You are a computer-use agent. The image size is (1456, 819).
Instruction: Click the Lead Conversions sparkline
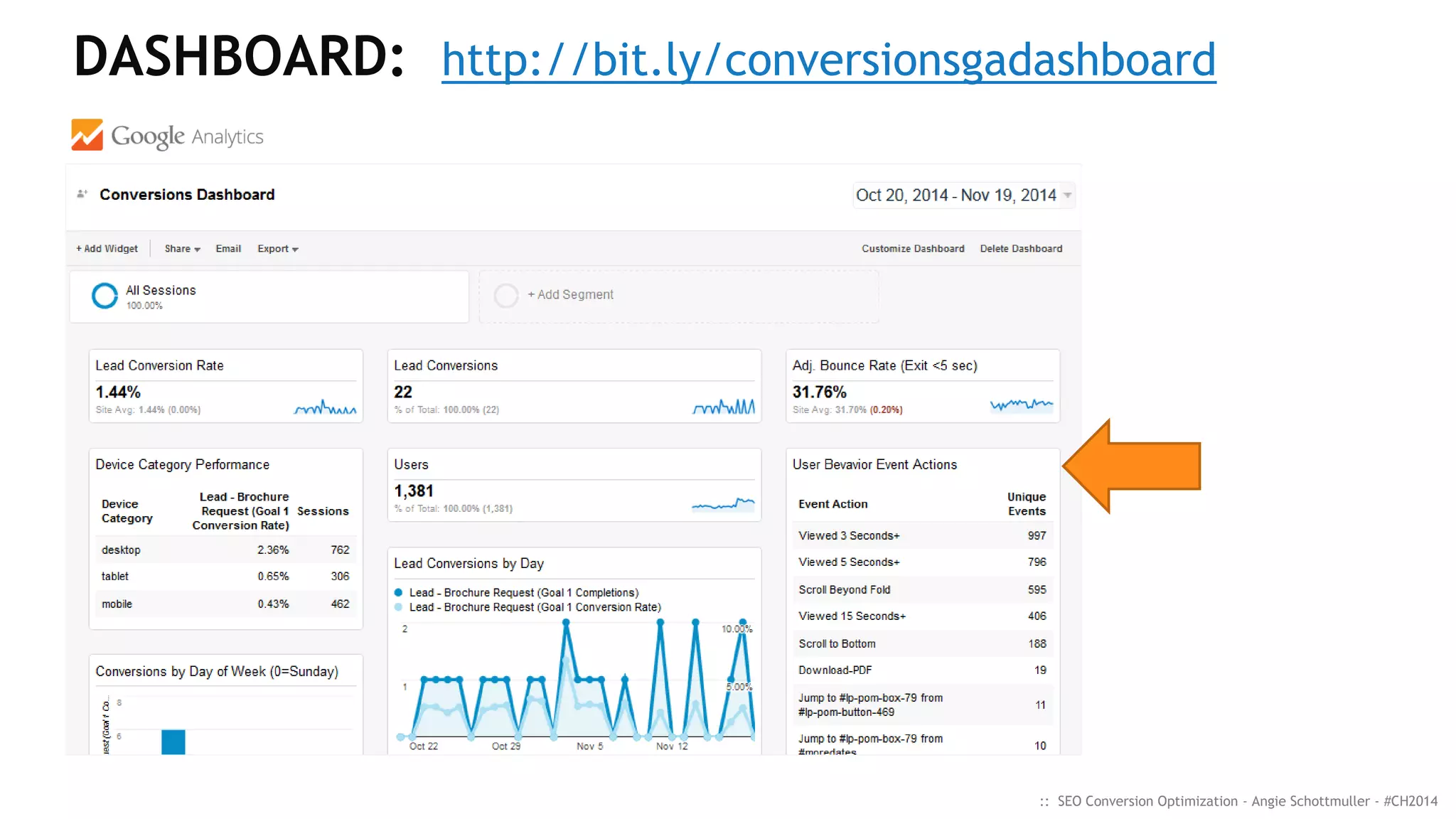click(724, 407)
